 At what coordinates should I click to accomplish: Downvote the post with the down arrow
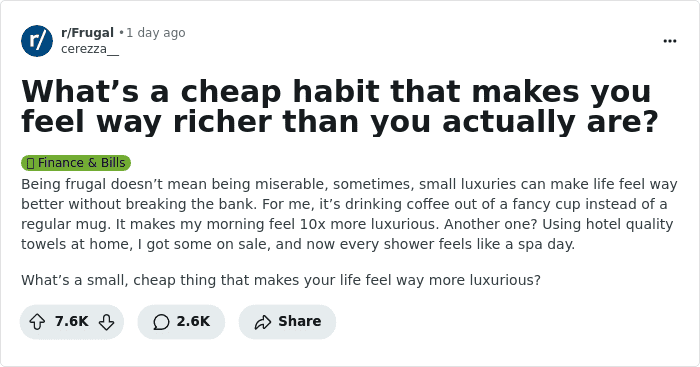[106, 321]
